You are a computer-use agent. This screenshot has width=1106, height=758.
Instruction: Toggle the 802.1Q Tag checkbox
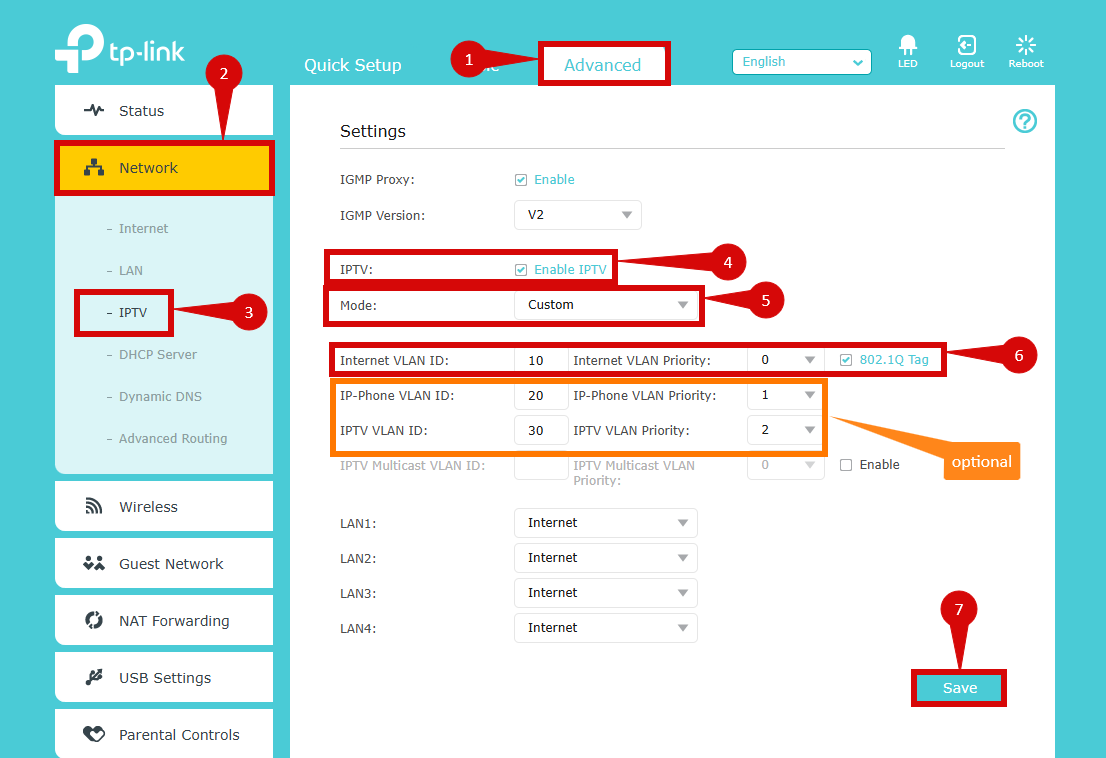(x=846, y=360)
